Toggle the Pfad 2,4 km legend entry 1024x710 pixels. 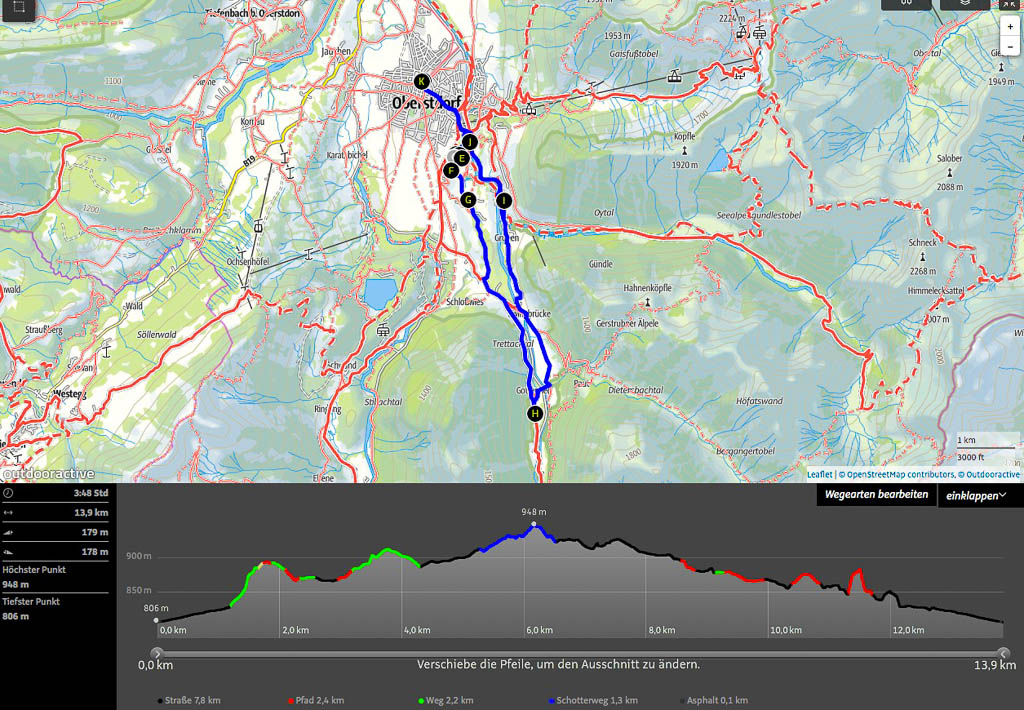pyautogui.click(x=317, y=701)
